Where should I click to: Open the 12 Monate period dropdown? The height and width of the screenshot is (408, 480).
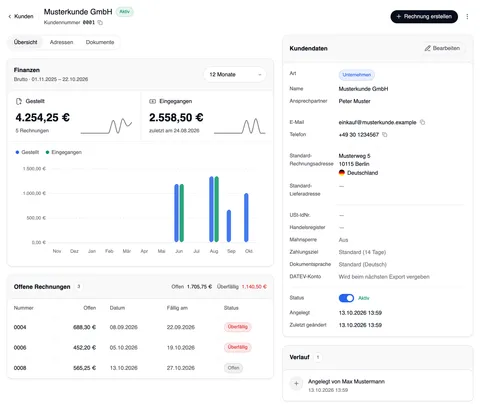click(x=235, y=74)
